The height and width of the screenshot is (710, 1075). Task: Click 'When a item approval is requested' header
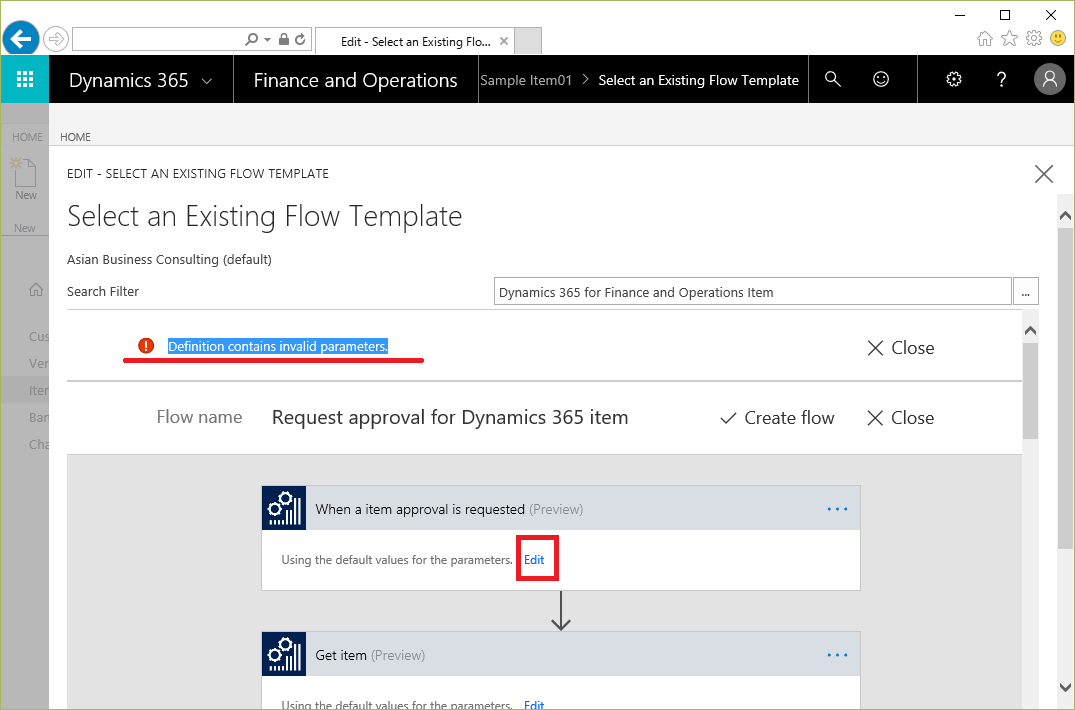click(561, 509)
